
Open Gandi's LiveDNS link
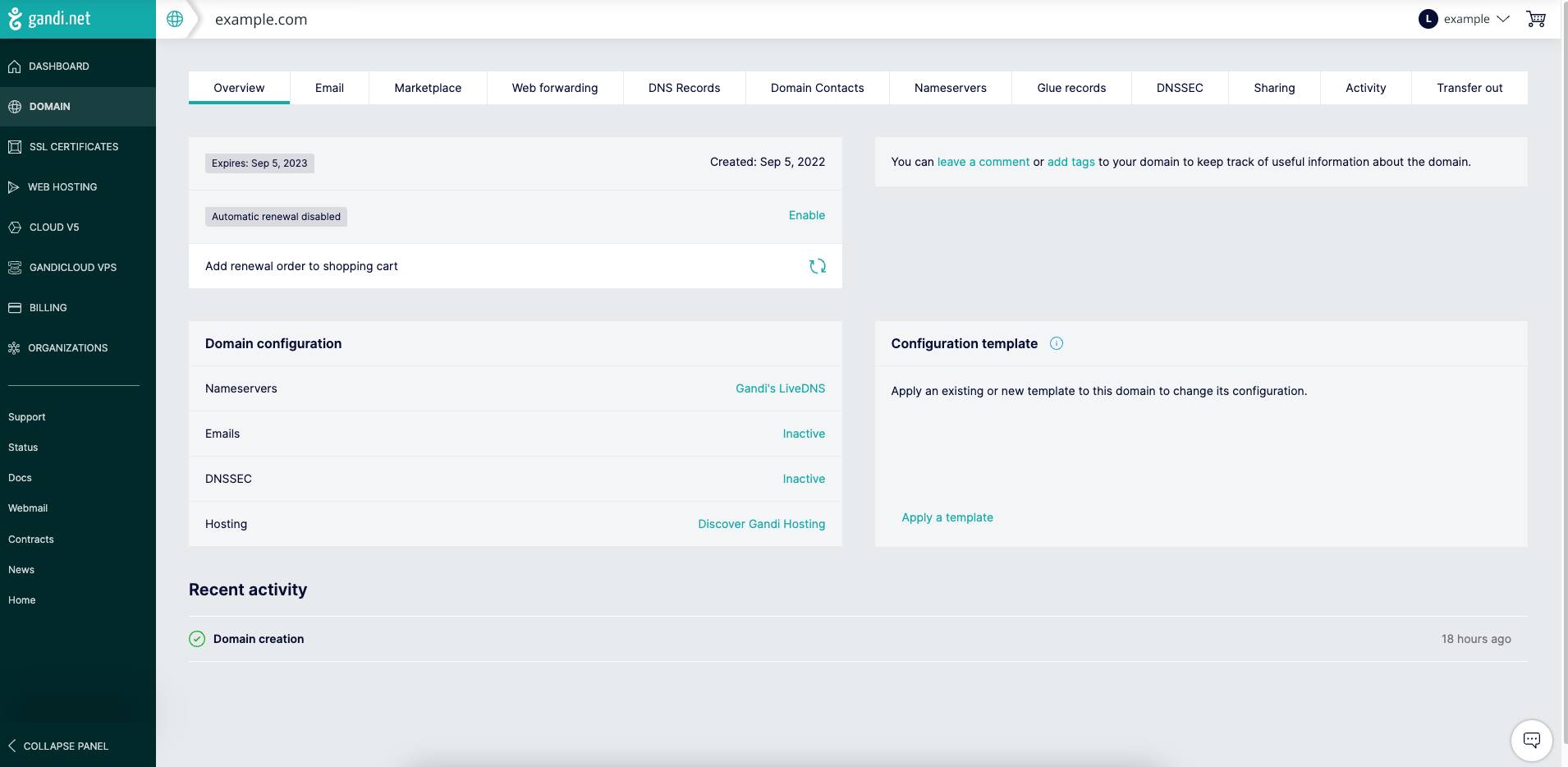point(781,388)
